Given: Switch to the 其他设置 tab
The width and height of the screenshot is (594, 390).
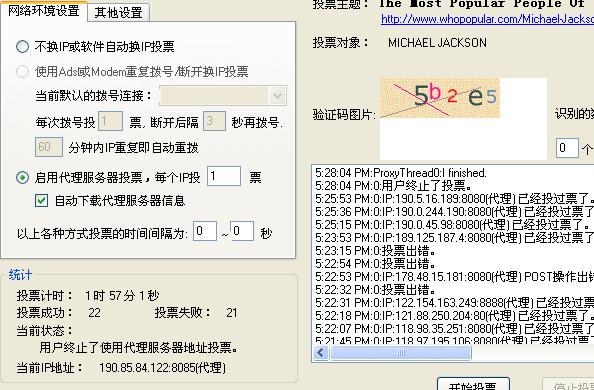Looking at the screenshot, I should [119, 13].
